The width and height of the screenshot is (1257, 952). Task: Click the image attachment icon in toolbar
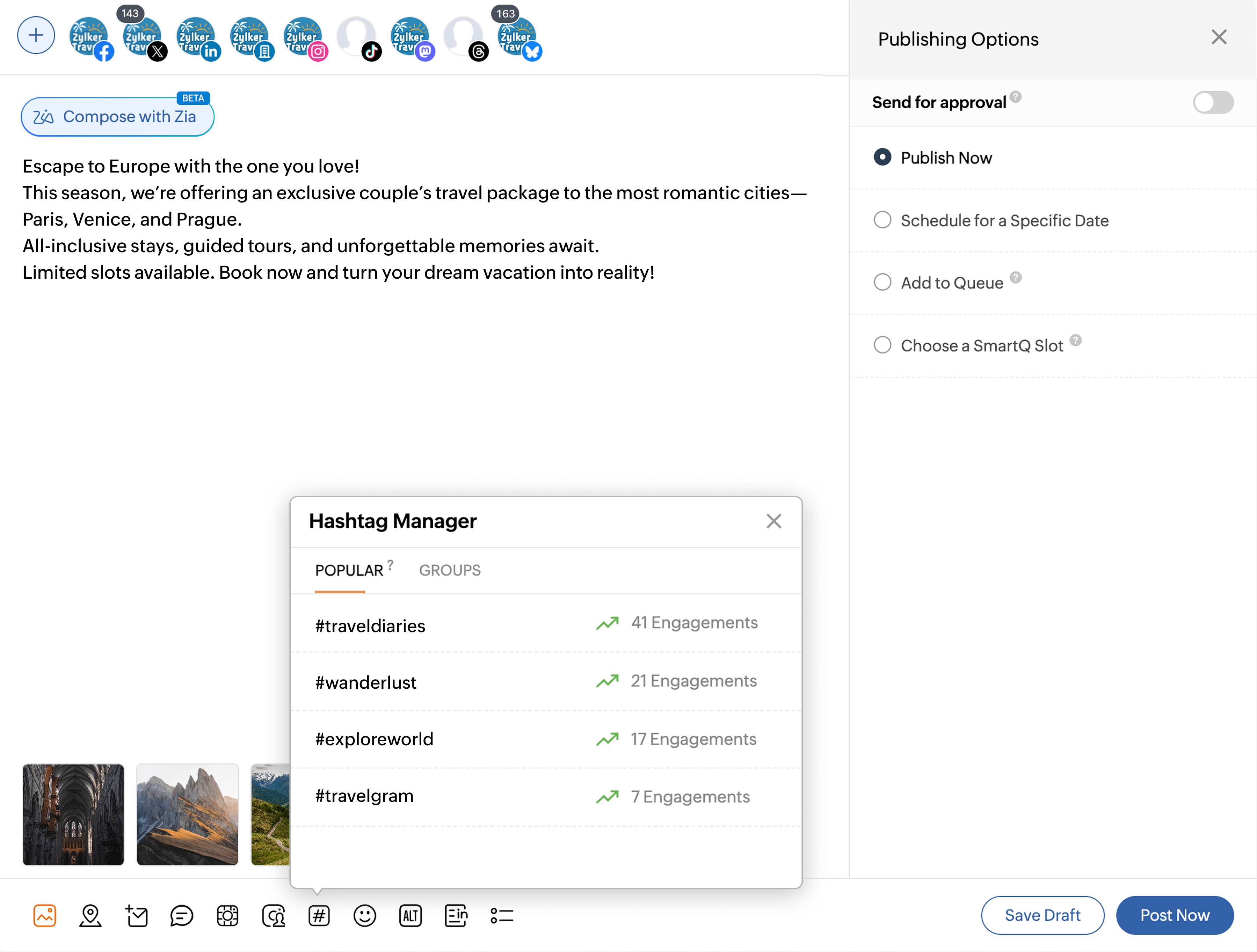[x=44, y=916]
